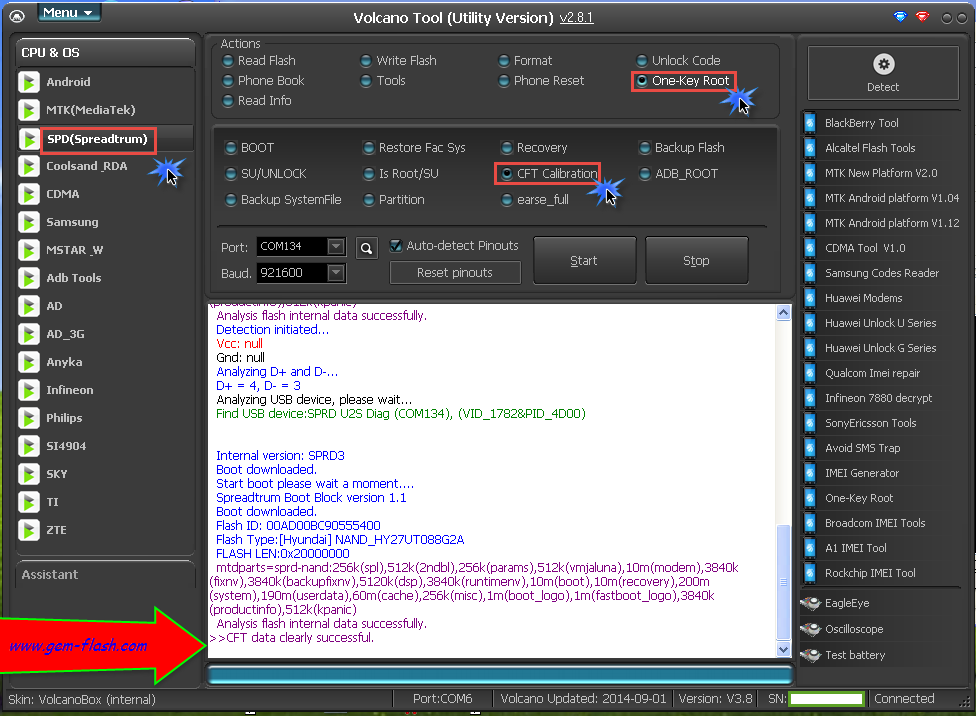Open the Broadcom IMEI Tools entry

point(875,523)
